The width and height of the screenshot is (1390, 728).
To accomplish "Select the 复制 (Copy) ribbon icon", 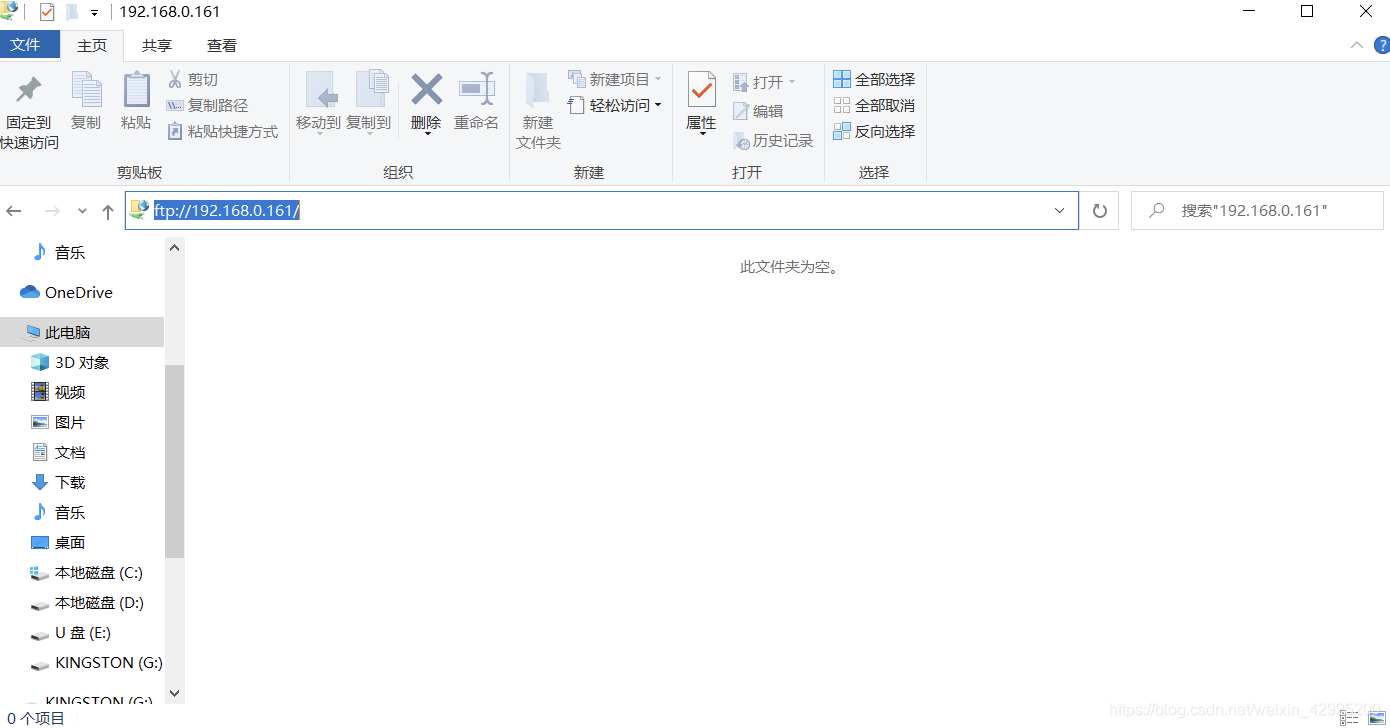I will click(86, 104).
